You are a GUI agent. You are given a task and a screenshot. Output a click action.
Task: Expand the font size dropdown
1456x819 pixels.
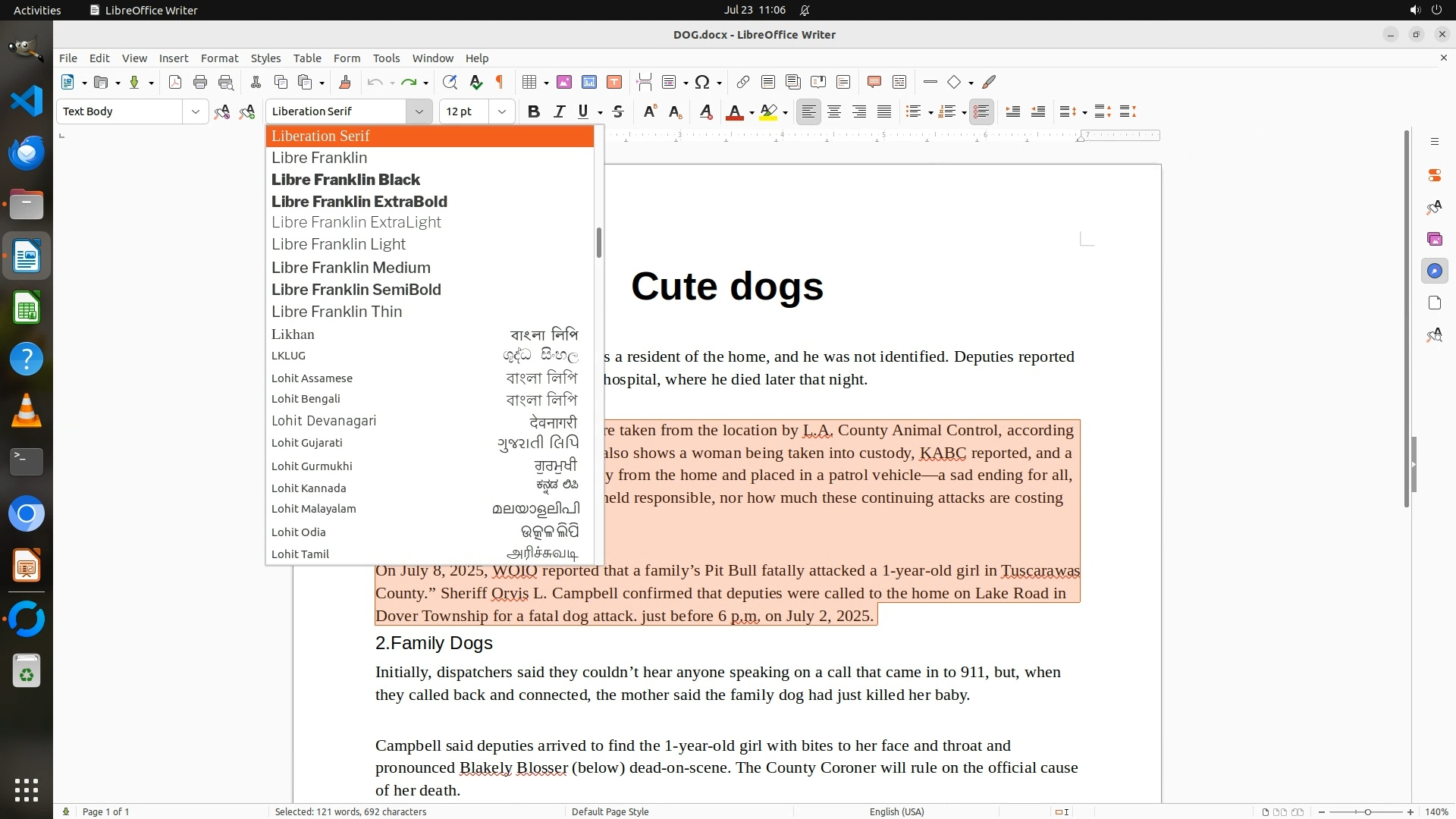click(x=501, y=111)
